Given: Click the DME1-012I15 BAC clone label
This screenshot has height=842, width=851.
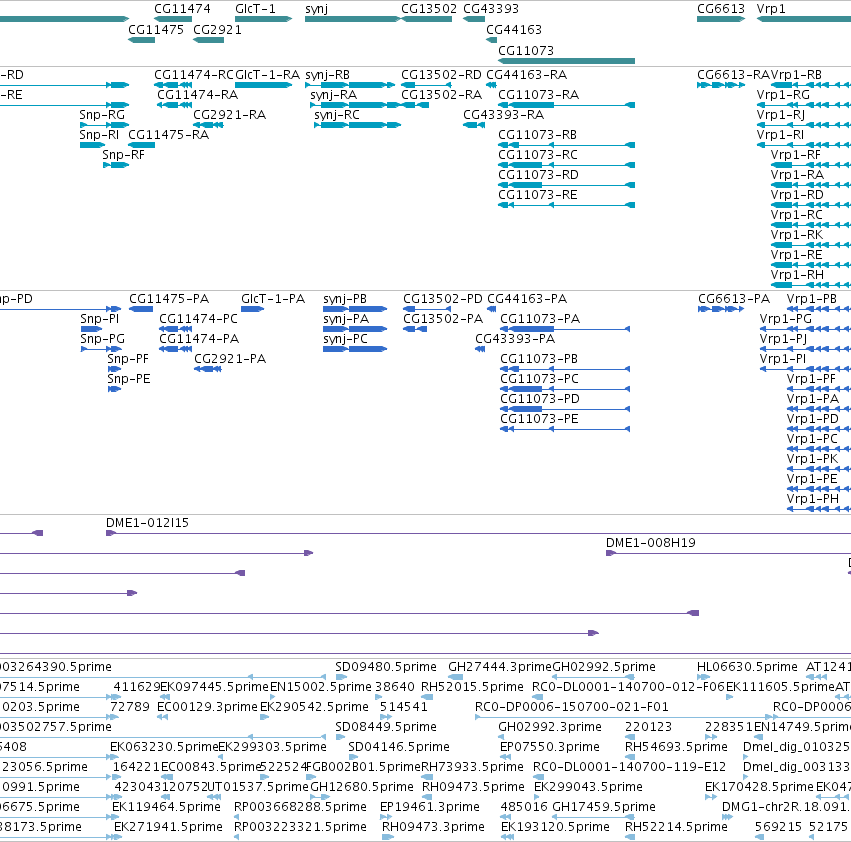Looking at the screenshot, I should pos(147,523).
